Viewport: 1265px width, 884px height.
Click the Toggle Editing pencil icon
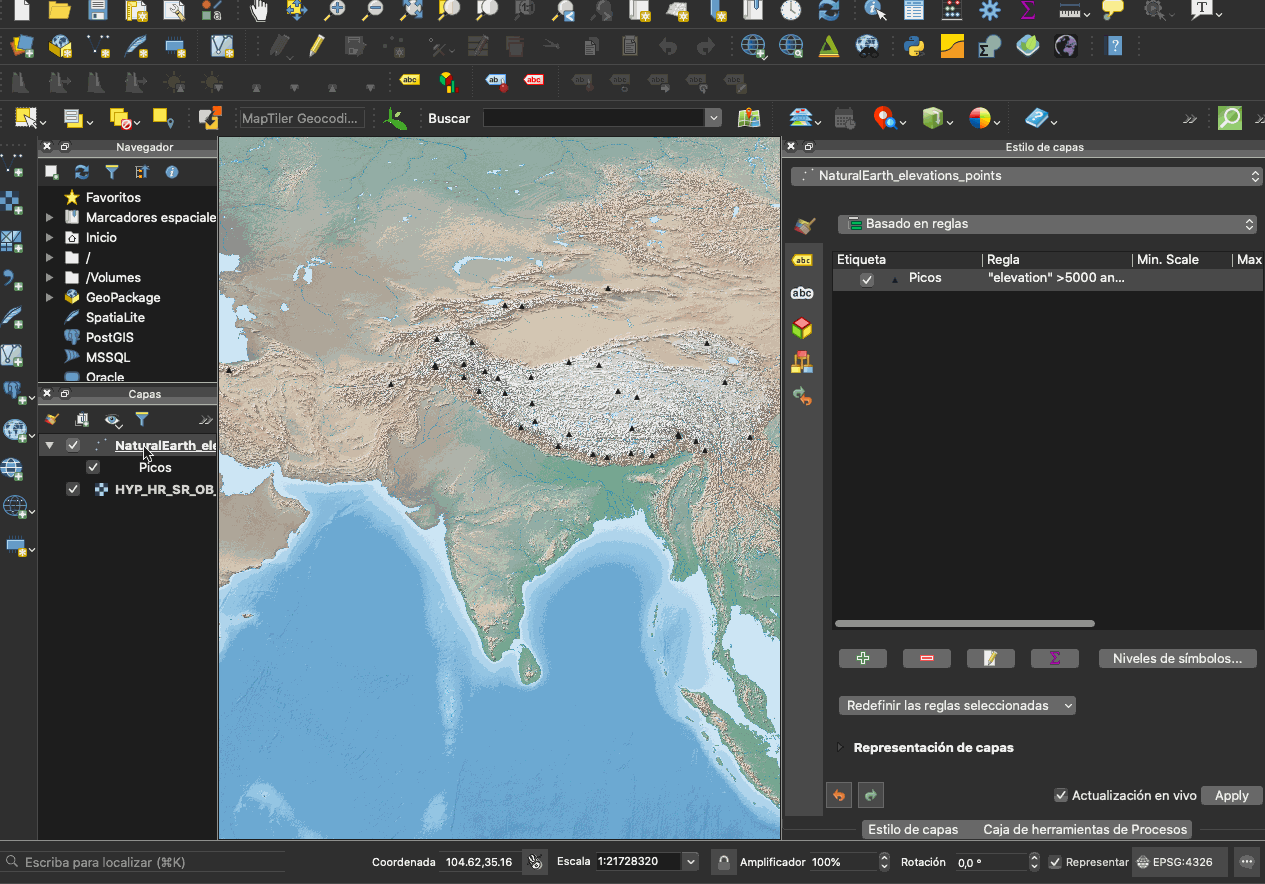tap(317, 46)
